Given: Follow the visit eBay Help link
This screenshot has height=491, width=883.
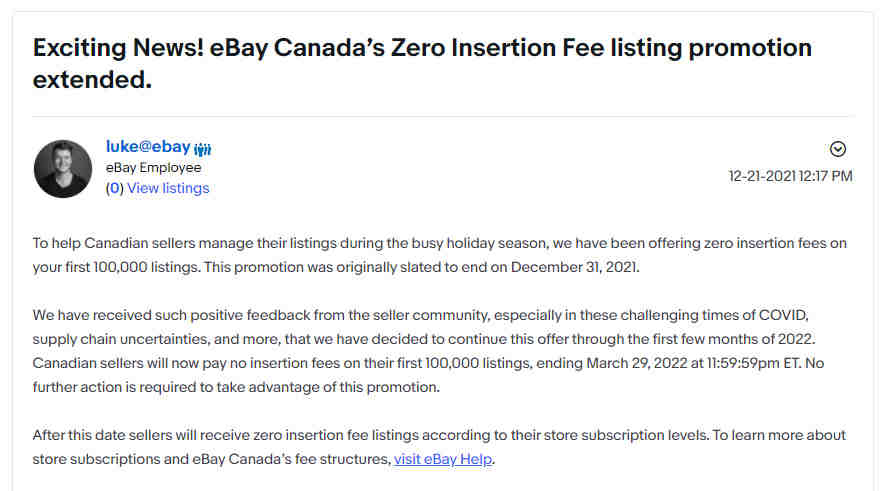Looking at the screenshot, I should click(443, 459).
